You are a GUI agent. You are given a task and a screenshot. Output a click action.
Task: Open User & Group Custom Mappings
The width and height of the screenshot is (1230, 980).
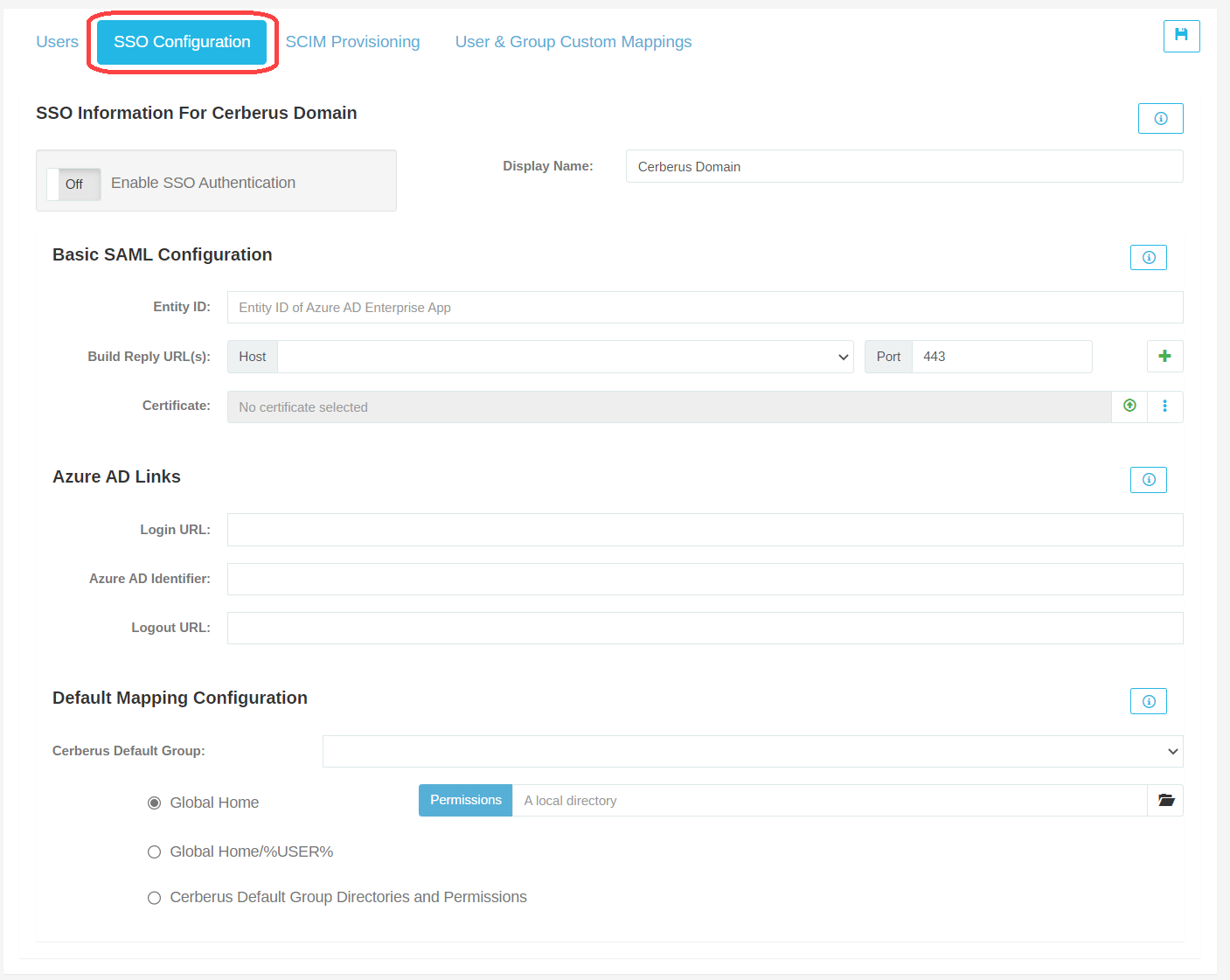(x=573, y=41)
